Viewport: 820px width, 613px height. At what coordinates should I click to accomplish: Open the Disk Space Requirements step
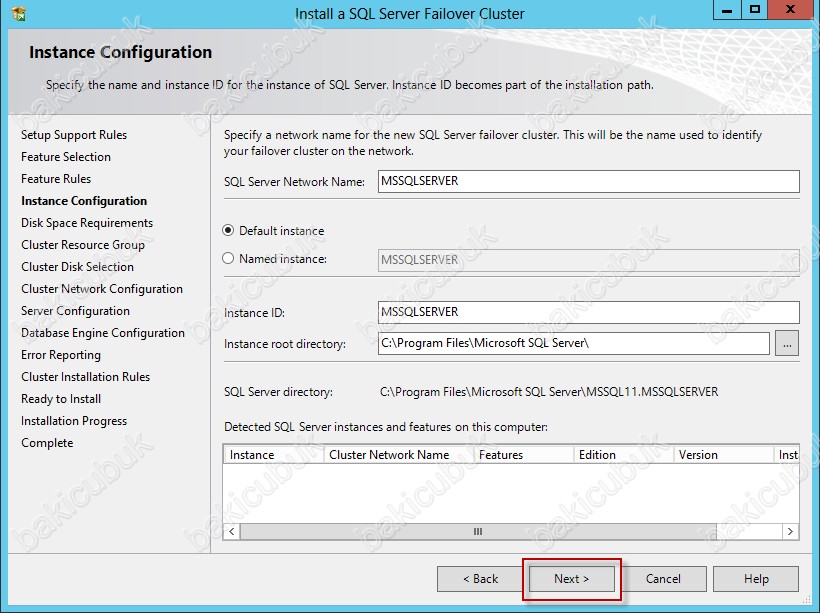87,223
